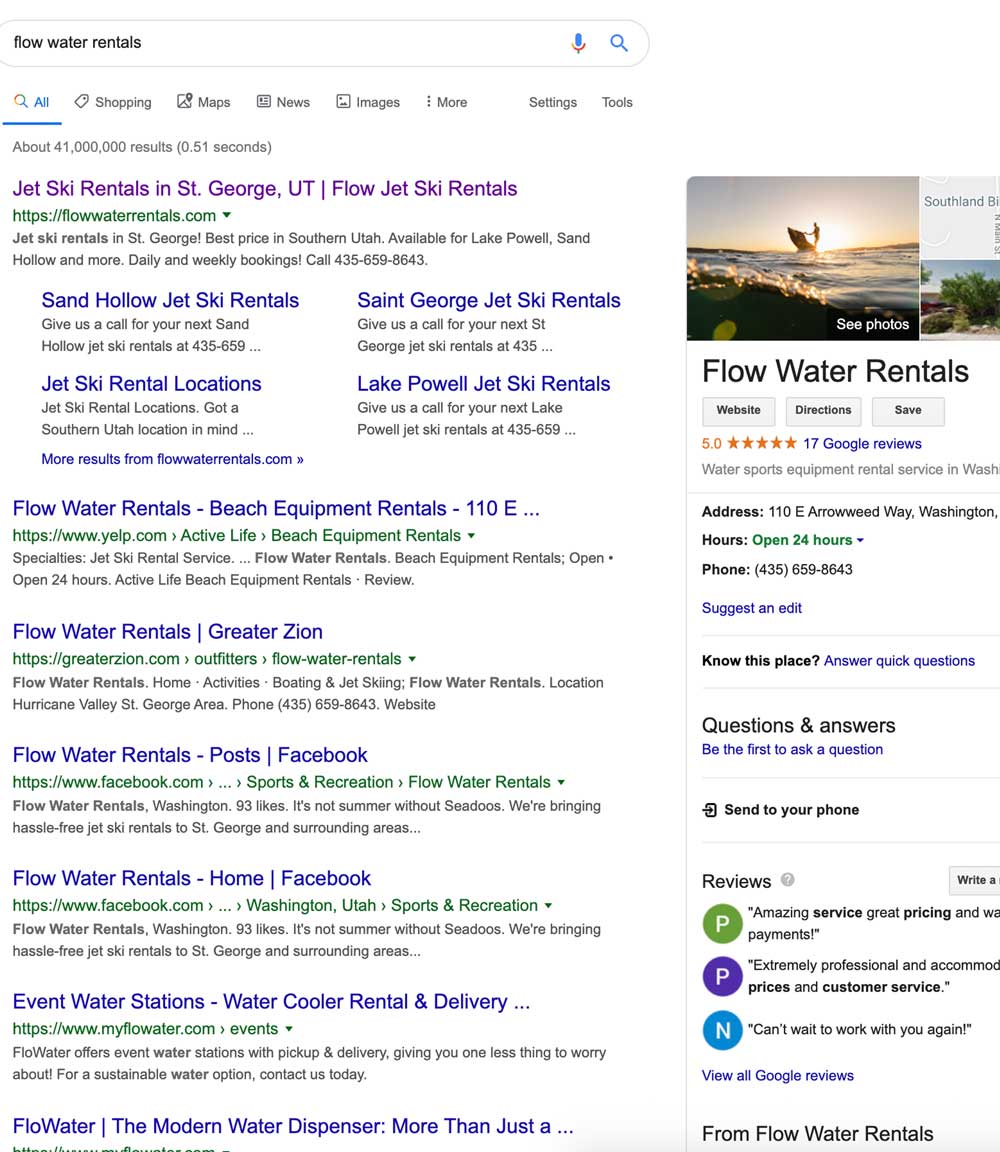1000x1152 pixels.
Task: Expand the flowwaterrentals.com URL dropdown arrow
Action: 227,215
